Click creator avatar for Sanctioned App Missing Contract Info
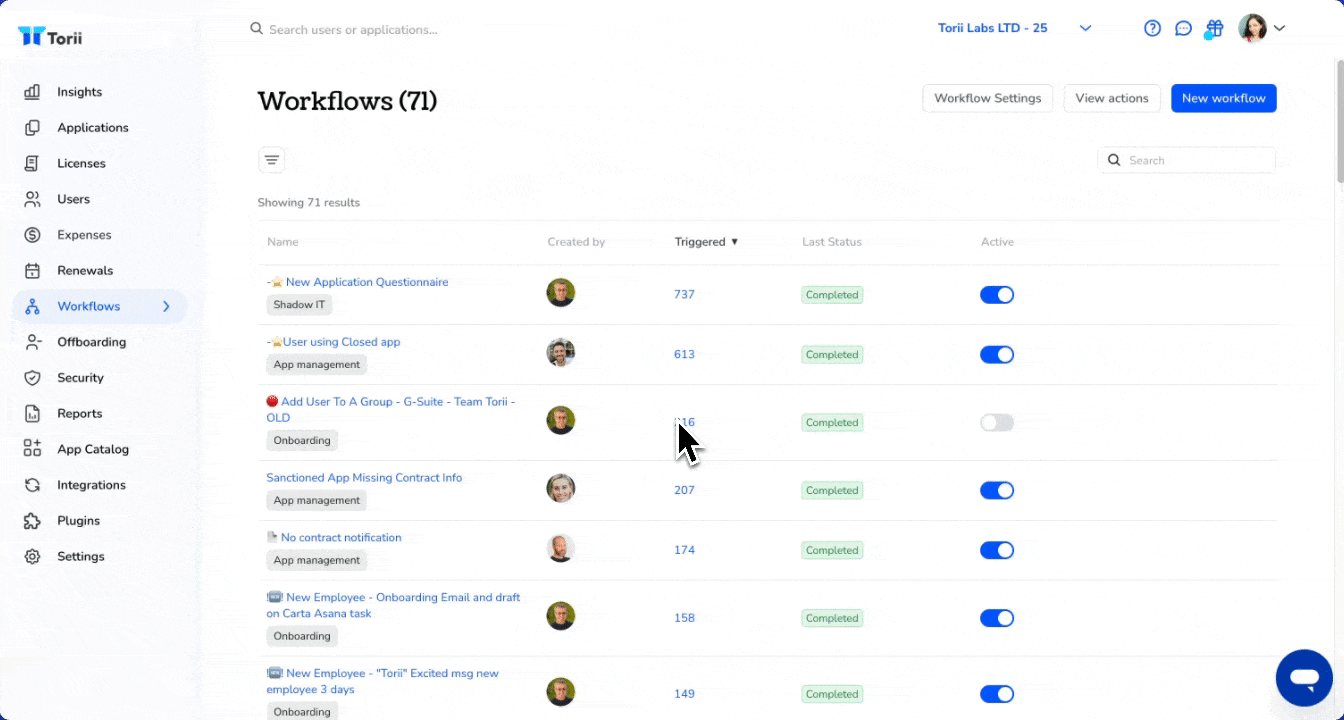This screenshot has width=1344, height=720. (x=561, y=488)
